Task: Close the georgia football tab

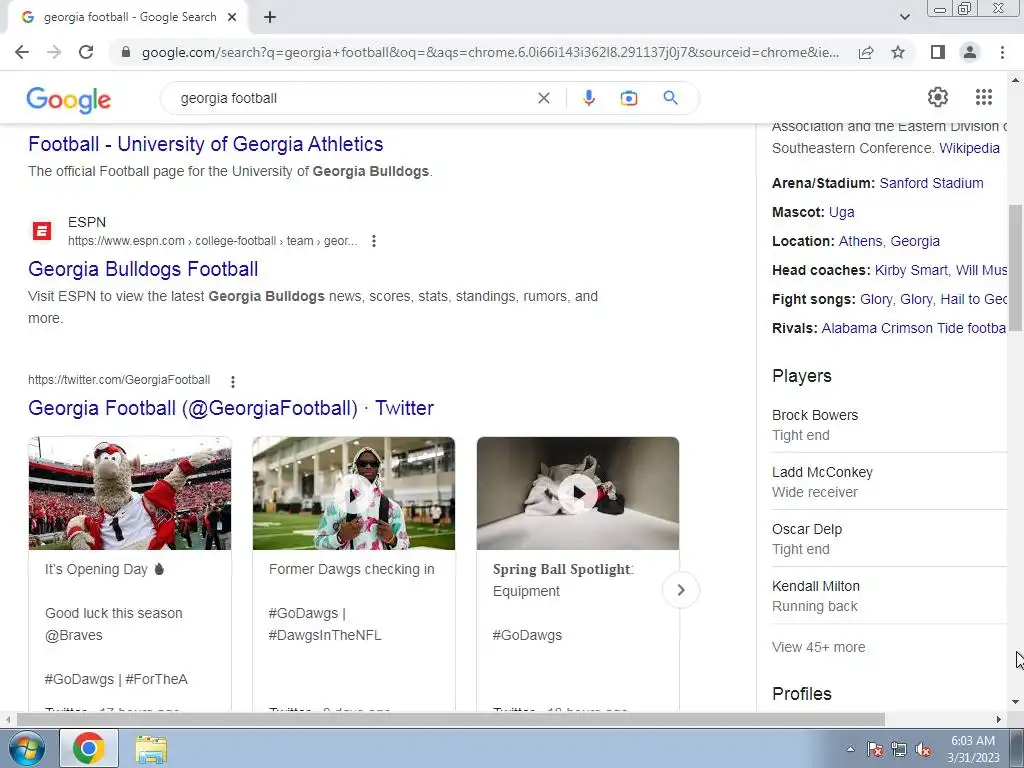Action: (x=232, y=18)
